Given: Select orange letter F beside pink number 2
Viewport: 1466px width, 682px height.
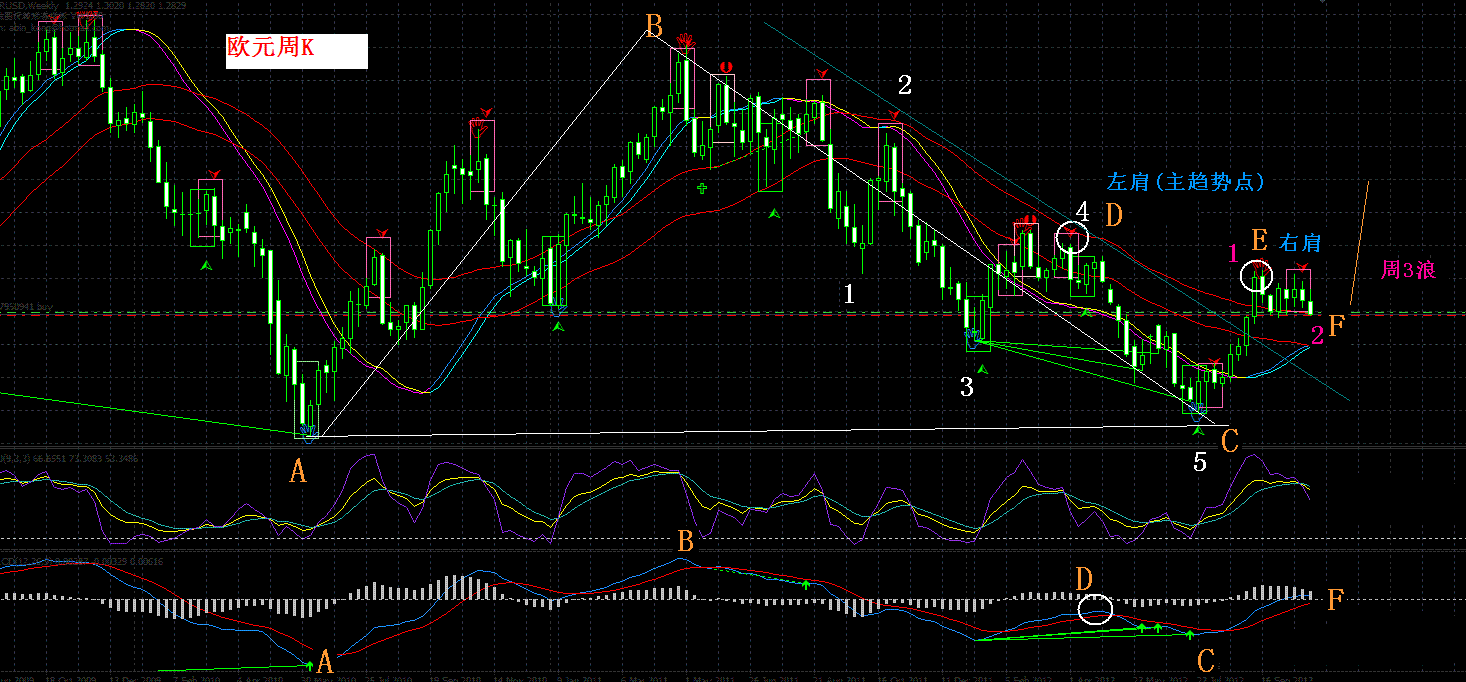Looking at the screenshot, I should pyautogui.click(x=1337, y=325).
